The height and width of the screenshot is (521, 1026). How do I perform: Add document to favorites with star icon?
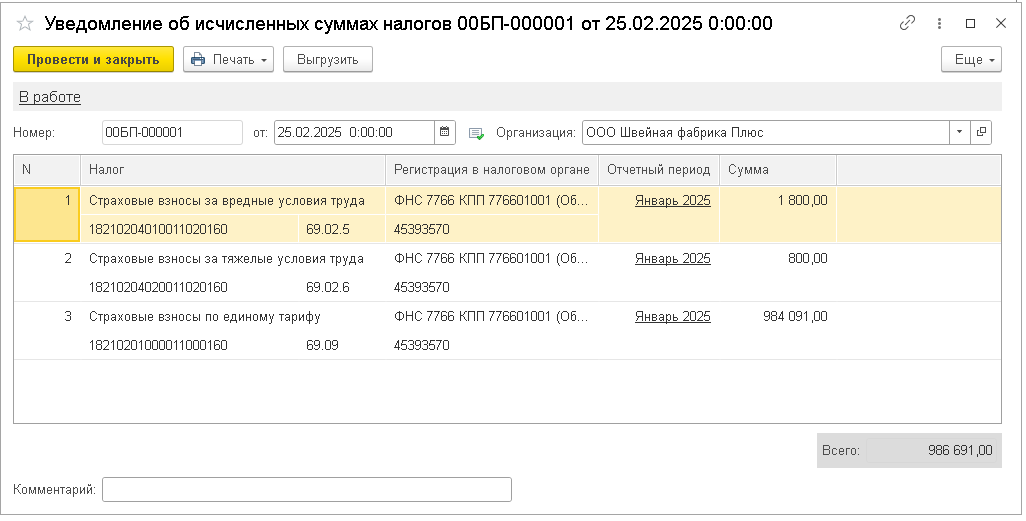(26, 24)
